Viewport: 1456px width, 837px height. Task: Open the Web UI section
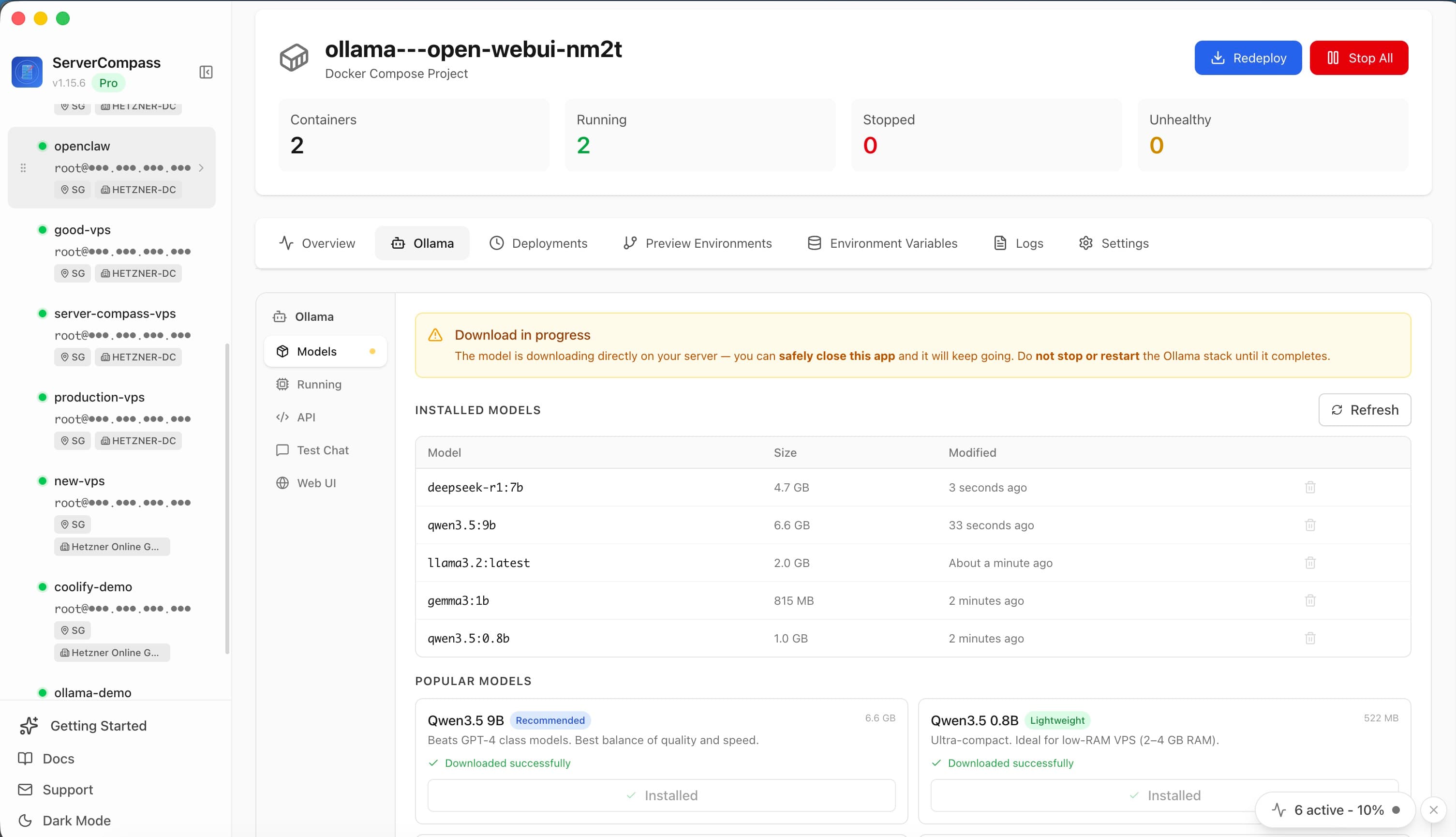coord(315,482)
